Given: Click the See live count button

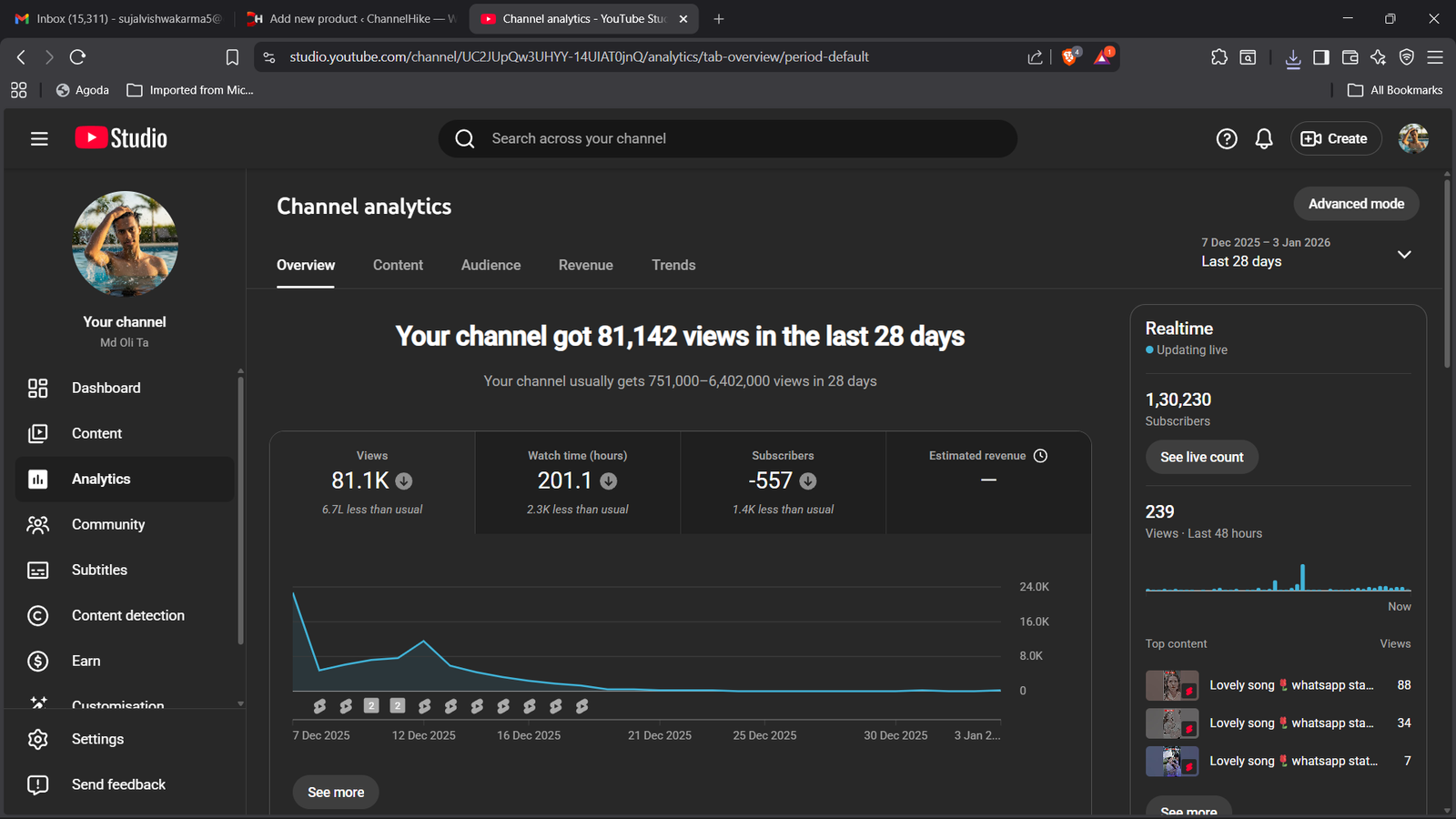Looking at the screenshot, I should (1201, 457).
